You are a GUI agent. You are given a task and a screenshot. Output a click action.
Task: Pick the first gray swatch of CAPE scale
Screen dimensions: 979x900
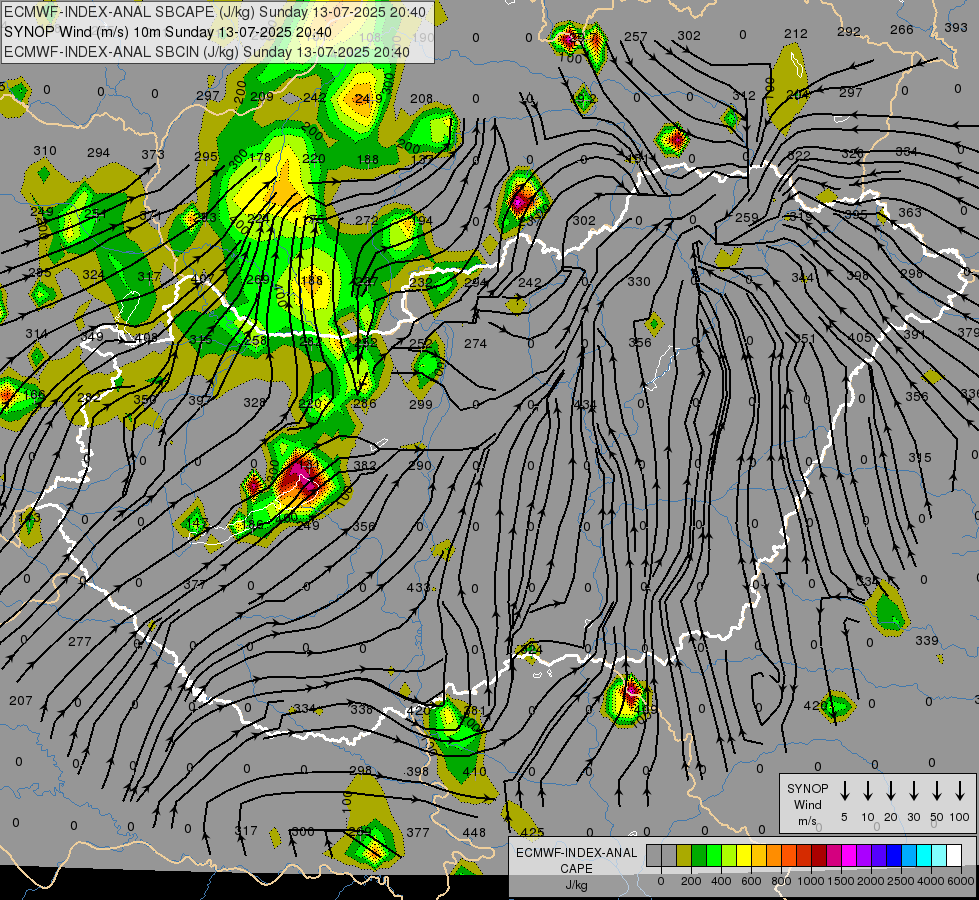click(654, 855)
